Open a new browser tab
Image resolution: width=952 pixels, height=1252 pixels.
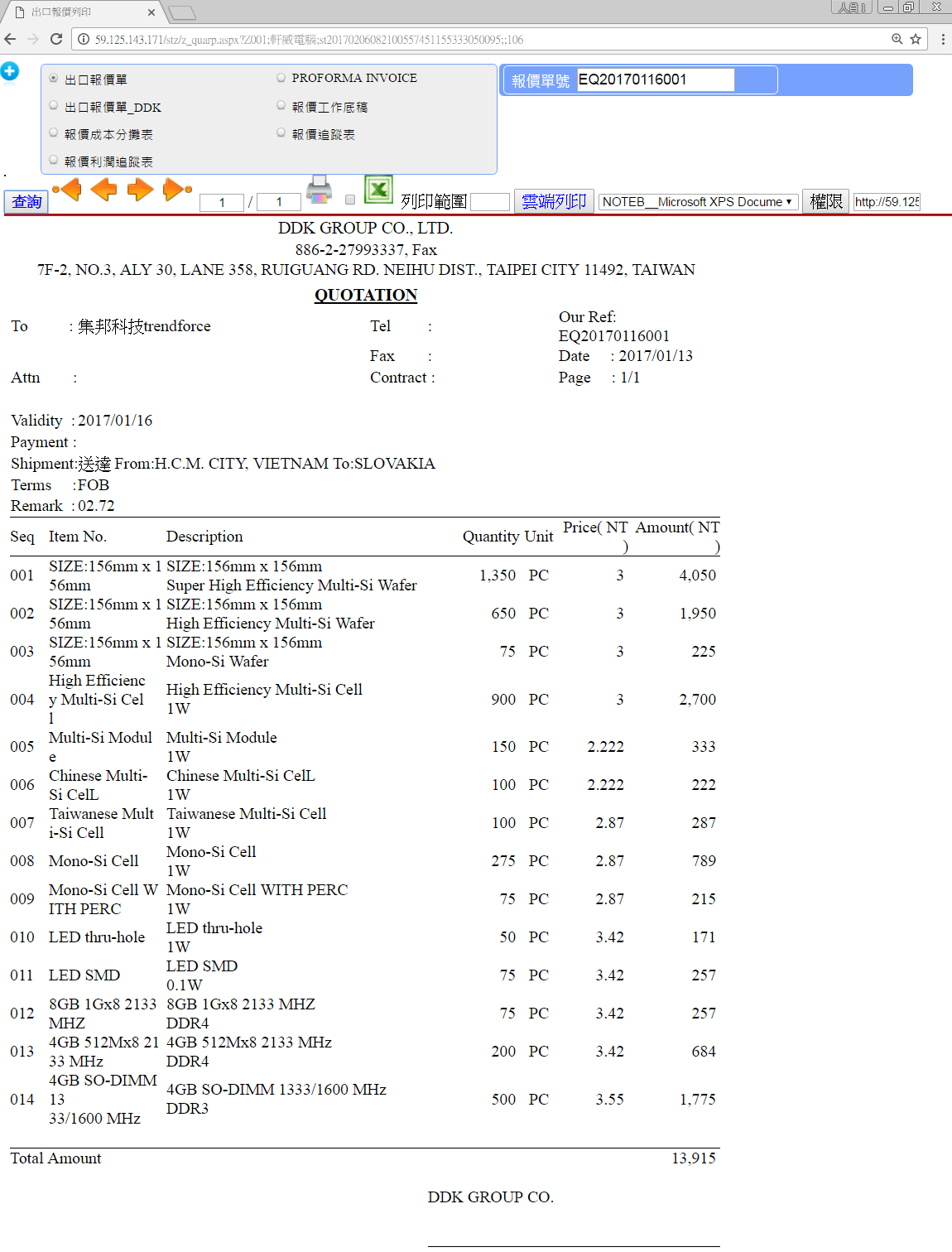(182, 12)
